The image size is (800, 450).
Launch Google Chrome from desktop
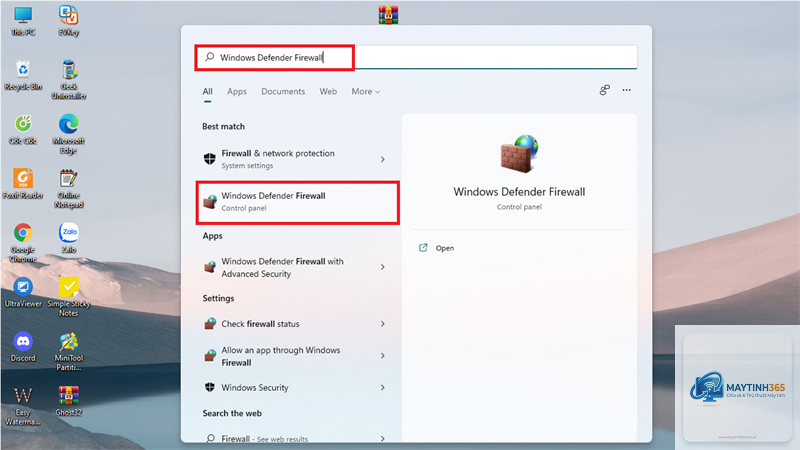(x=23, y=243)
